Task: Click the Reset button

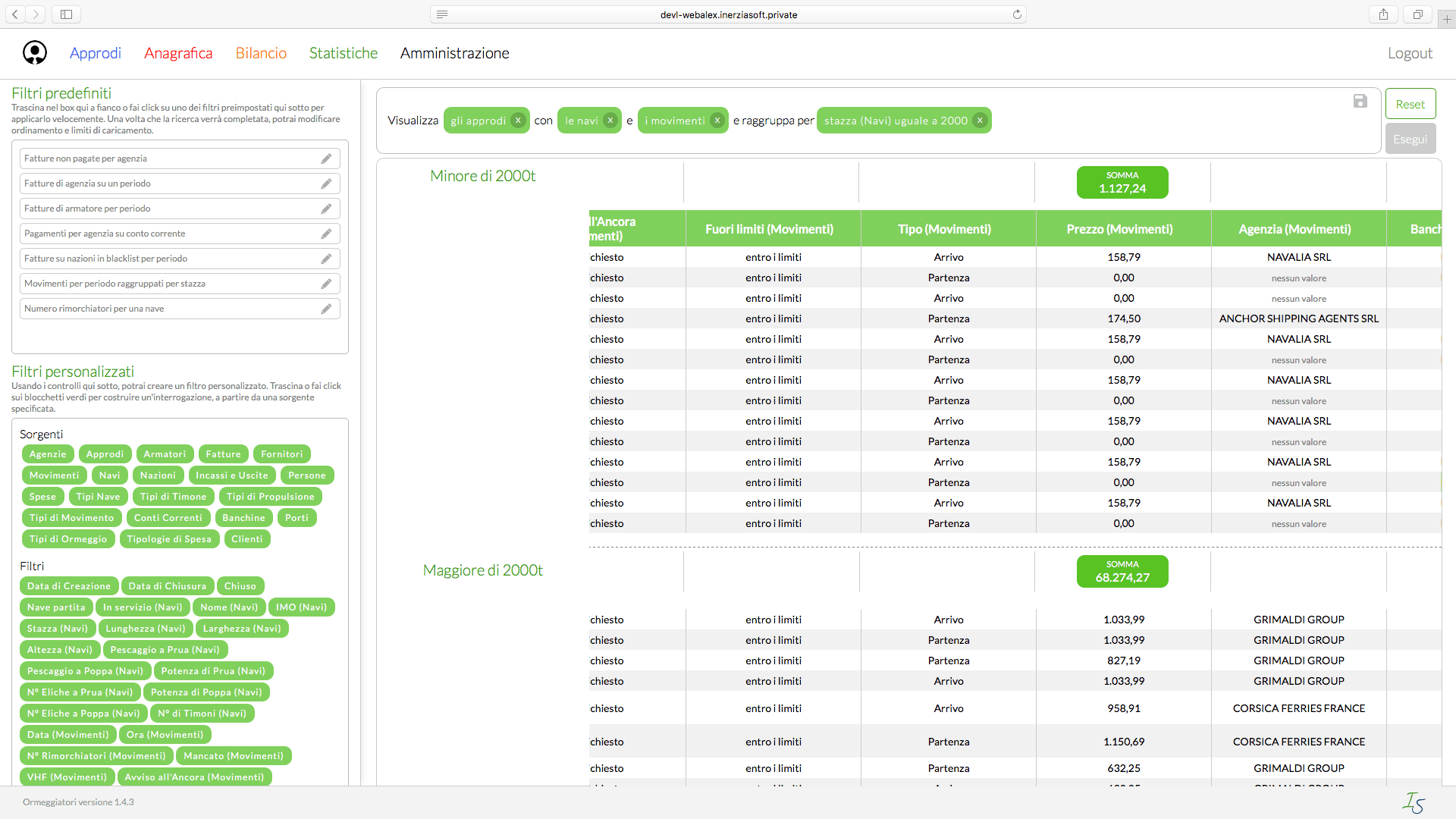Action: pyautogui.click(x=1410, y=103)
